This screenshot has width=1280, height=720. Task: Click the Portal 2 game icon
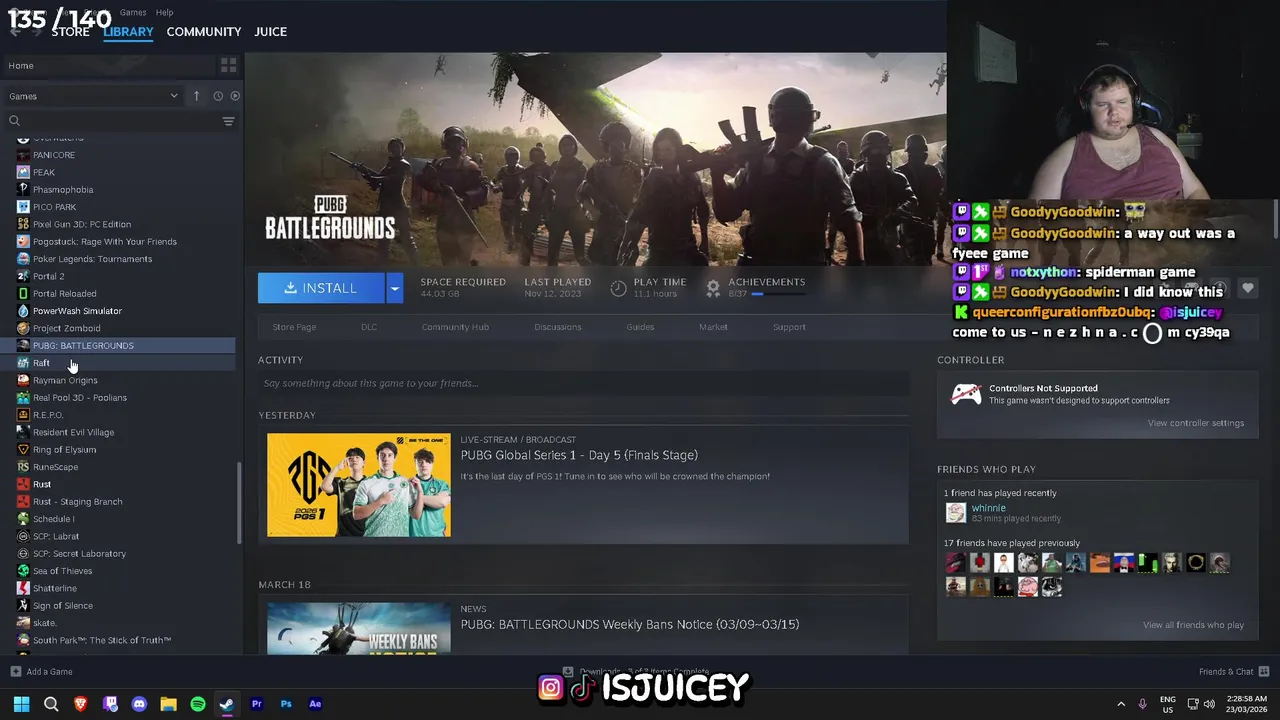pyautogui.click(x=23, y=276)
